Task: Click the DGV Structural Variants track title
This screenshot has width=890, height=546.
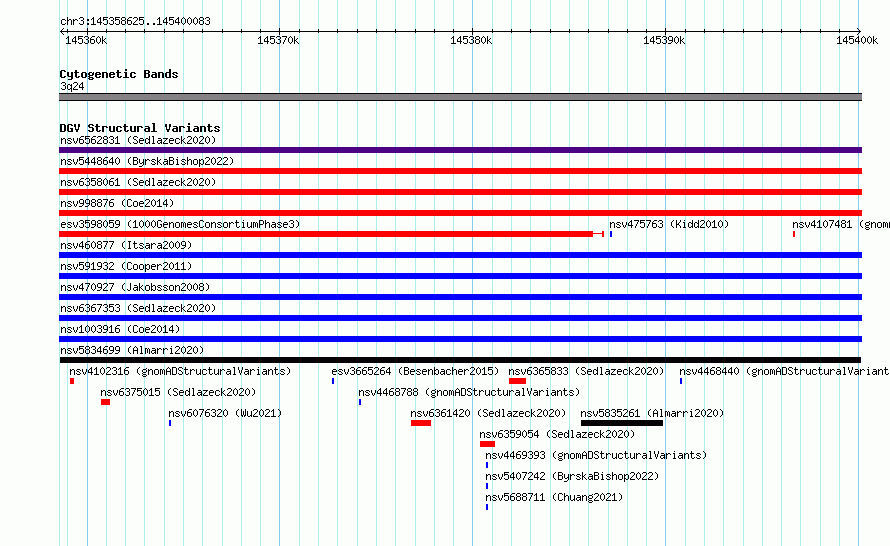Action: pos(140,128)
